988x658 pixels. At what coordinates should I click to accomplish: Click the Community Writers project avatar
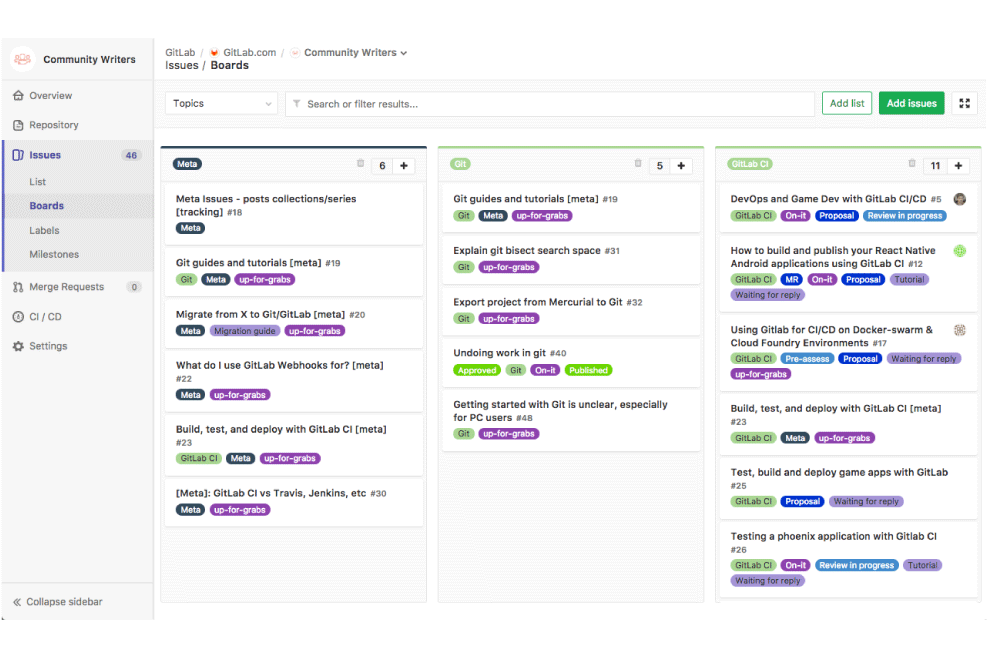[x=23, y=59]
